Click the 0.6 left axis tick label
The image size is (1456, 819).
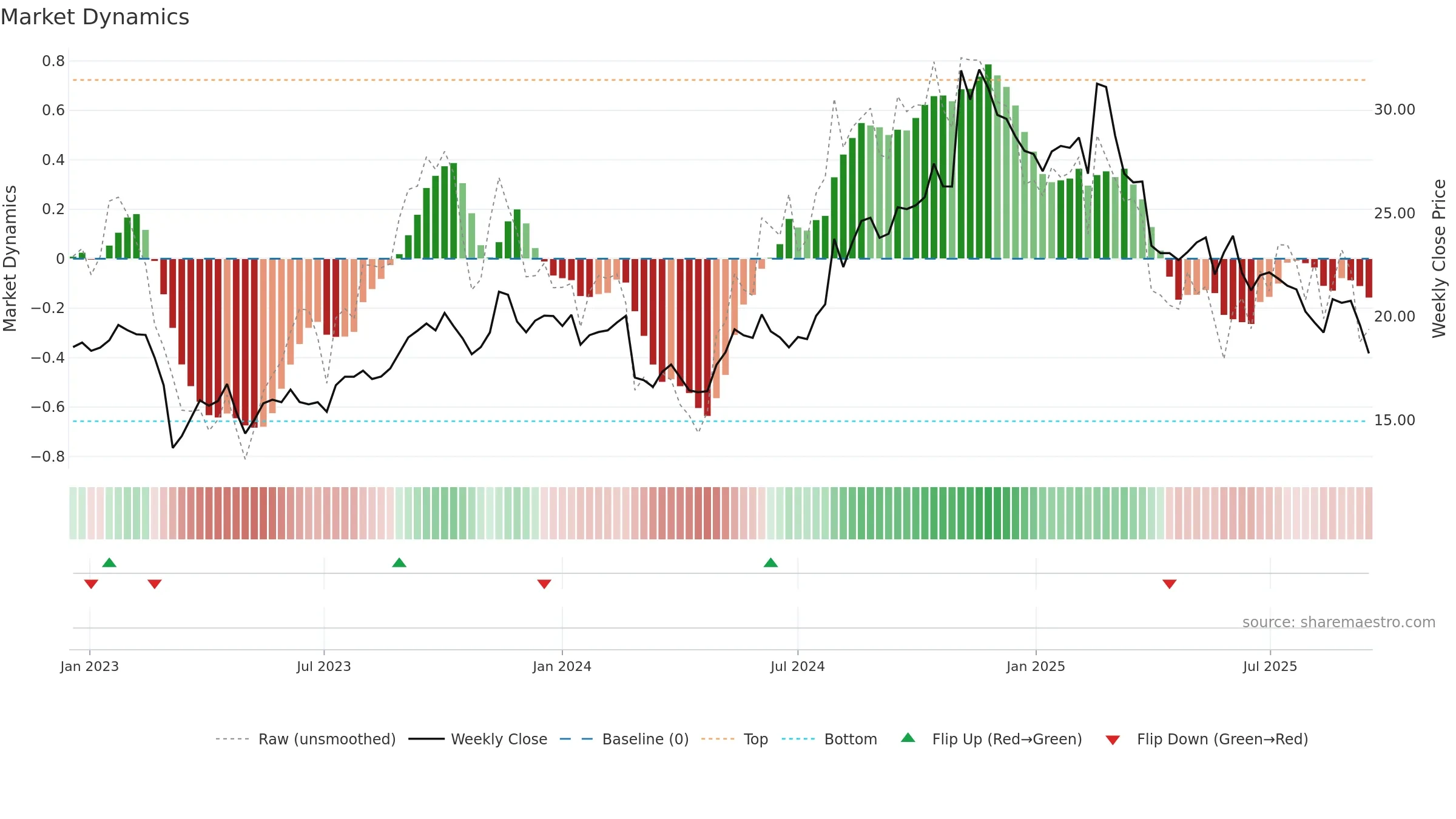(53, 110)
